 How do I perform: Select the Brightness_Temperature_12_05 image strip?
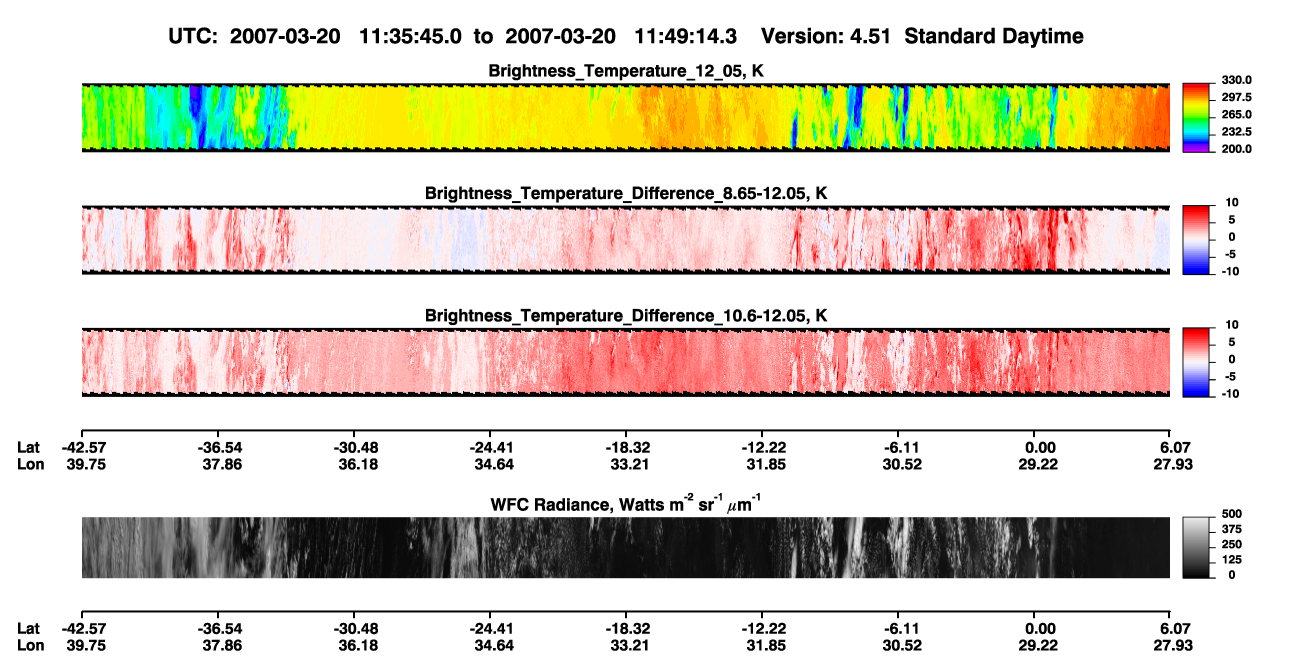tap(625, 118)
